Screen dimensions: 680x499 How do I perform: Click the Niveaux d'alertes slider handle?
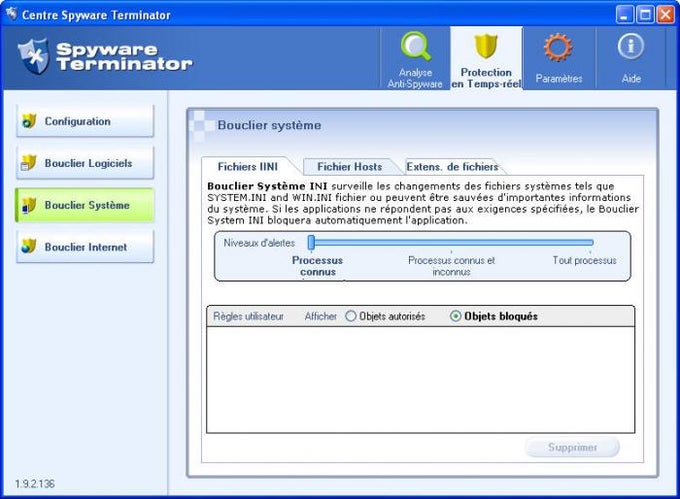pyautogui.click(x=311, y=243)
